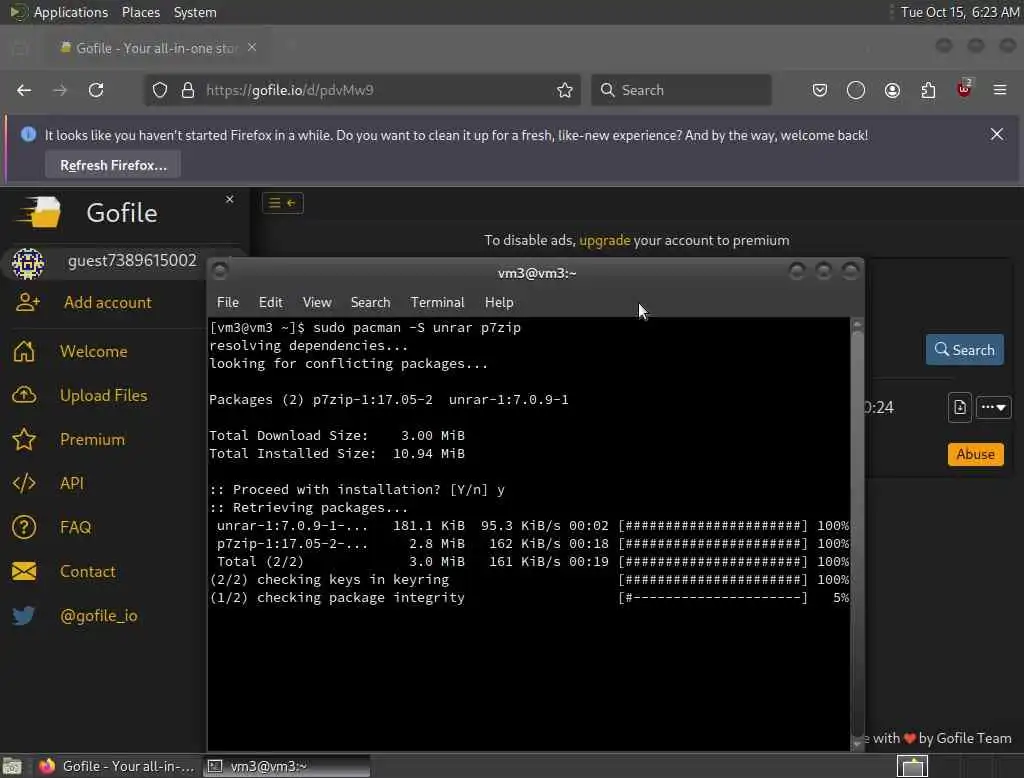1024x778 pixels.
Task: Bookmark this page with star icon
Action: [x=565, y=90]
